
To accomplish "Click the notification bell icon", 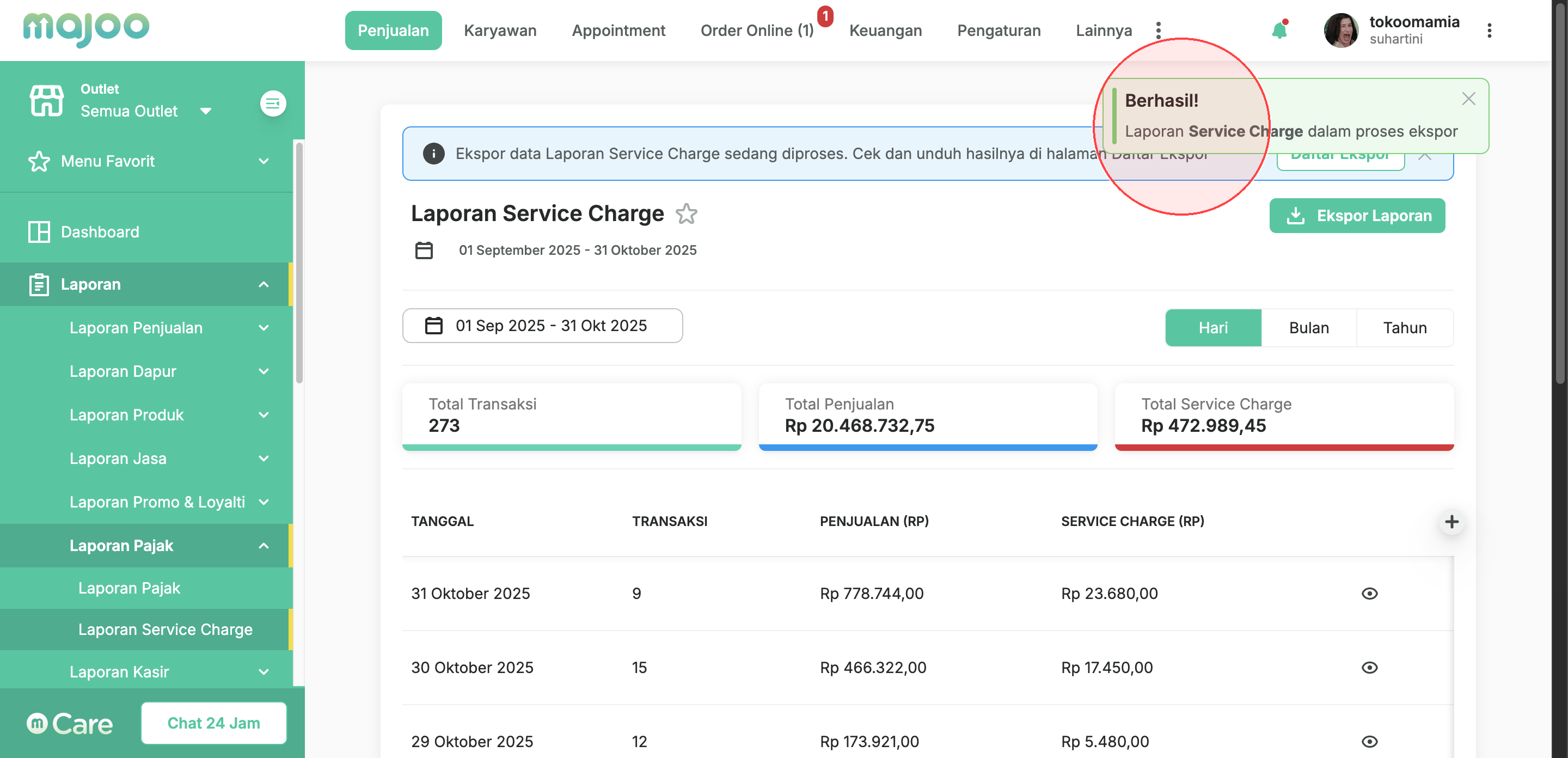I will pyautogui.click(x=1279, y=30).
